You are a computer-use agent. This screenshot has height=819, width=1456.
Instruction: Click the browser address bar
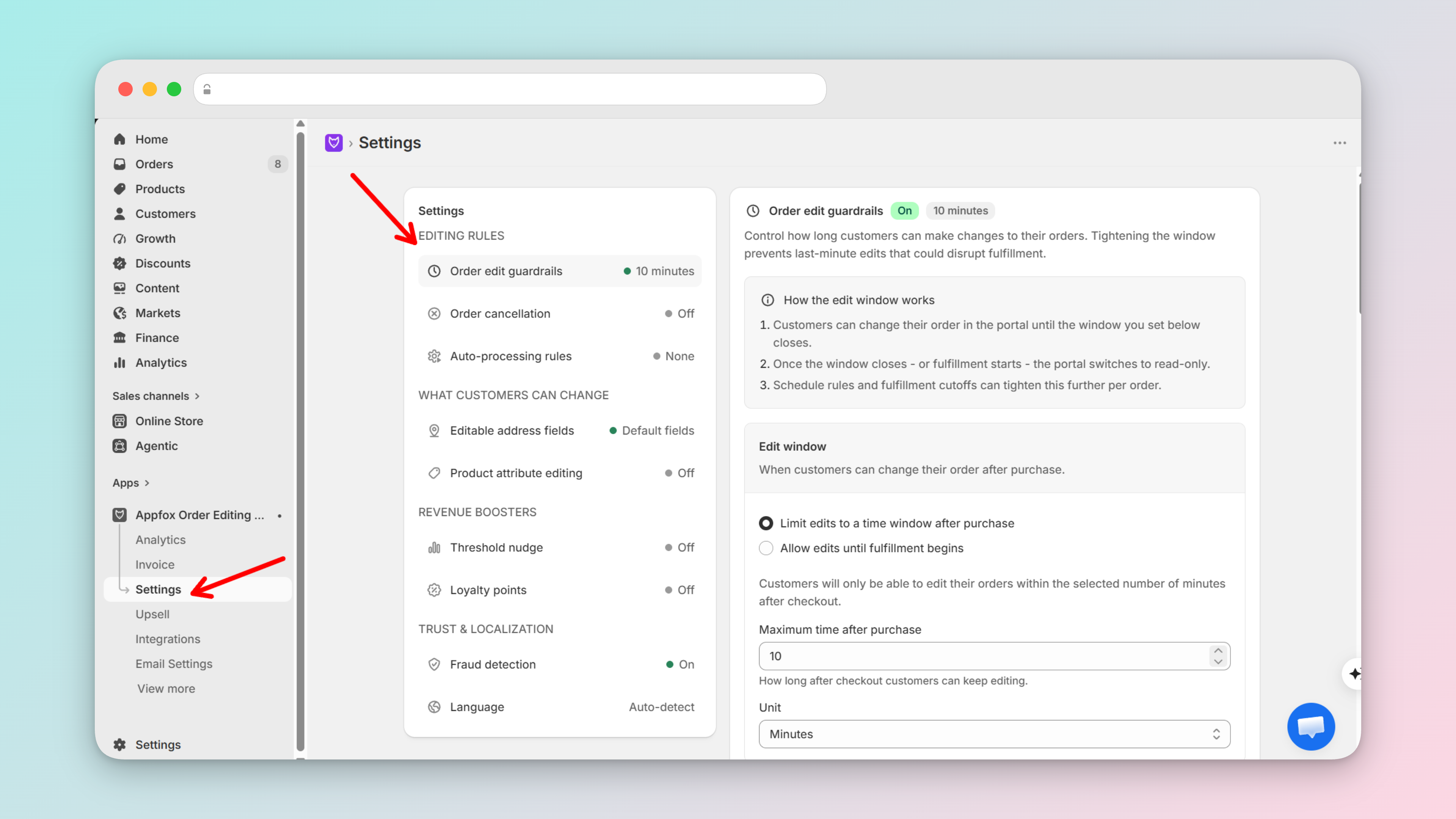pyautogui.click(x=510, y=89)
